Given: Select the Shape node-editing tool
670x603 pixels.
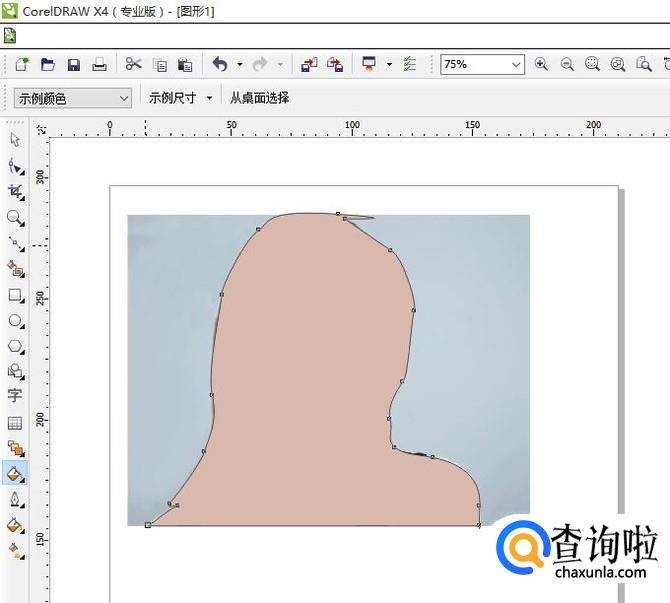Looking at the screenshot, I should coord(16,166).
